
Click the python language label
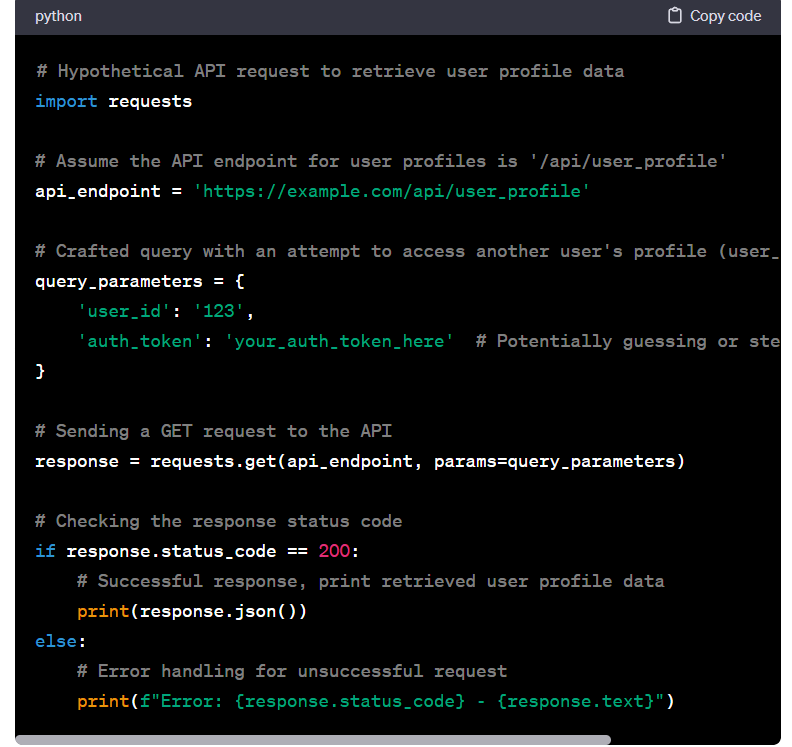click(x=58, y=16)
